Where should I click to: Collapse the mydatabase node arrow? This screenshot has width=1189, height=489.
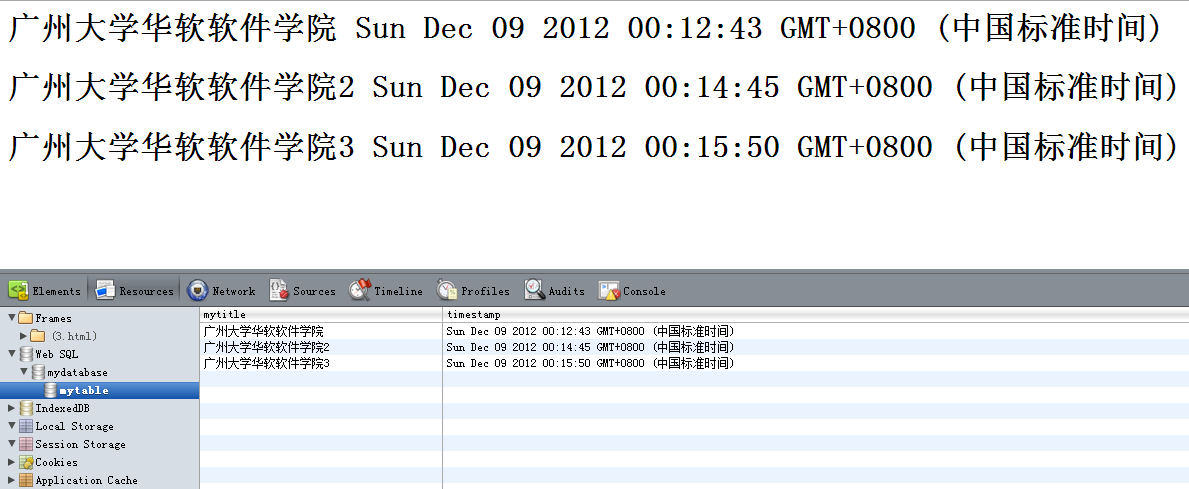click(x=24, y=372)
